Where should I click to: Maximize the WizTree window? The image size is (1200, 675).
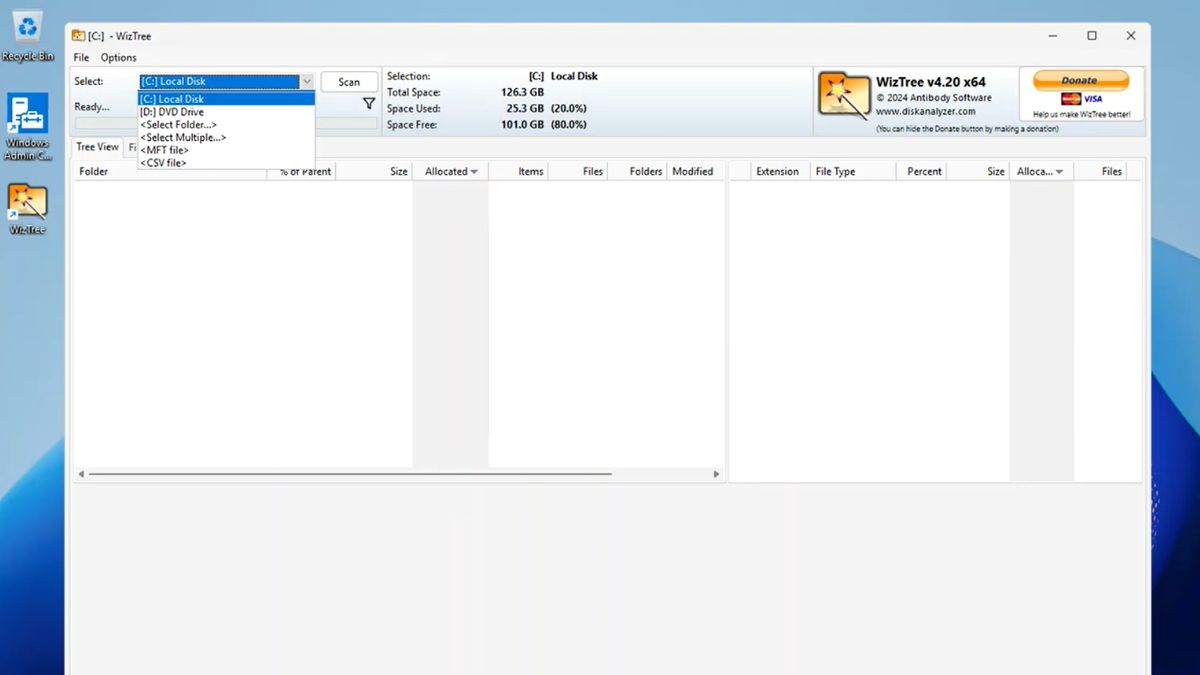pyautogui.click(x=1092, y=36)
